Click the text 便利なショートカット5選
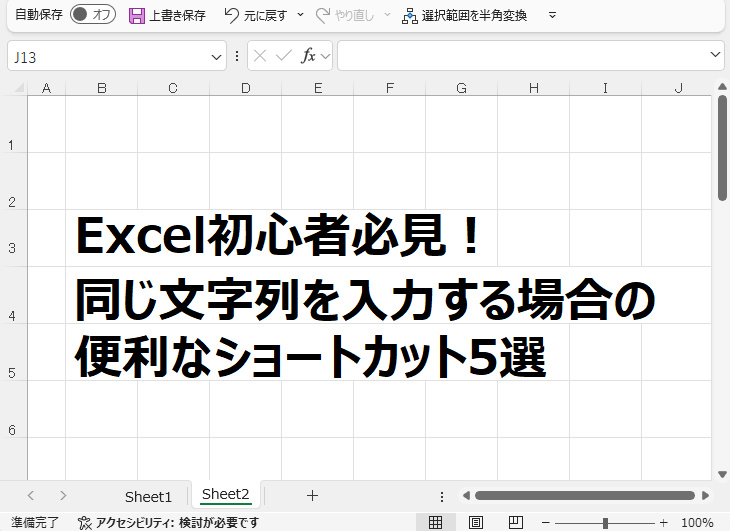The height and width of the screenshot is (531, 730). tap(311, 356)
